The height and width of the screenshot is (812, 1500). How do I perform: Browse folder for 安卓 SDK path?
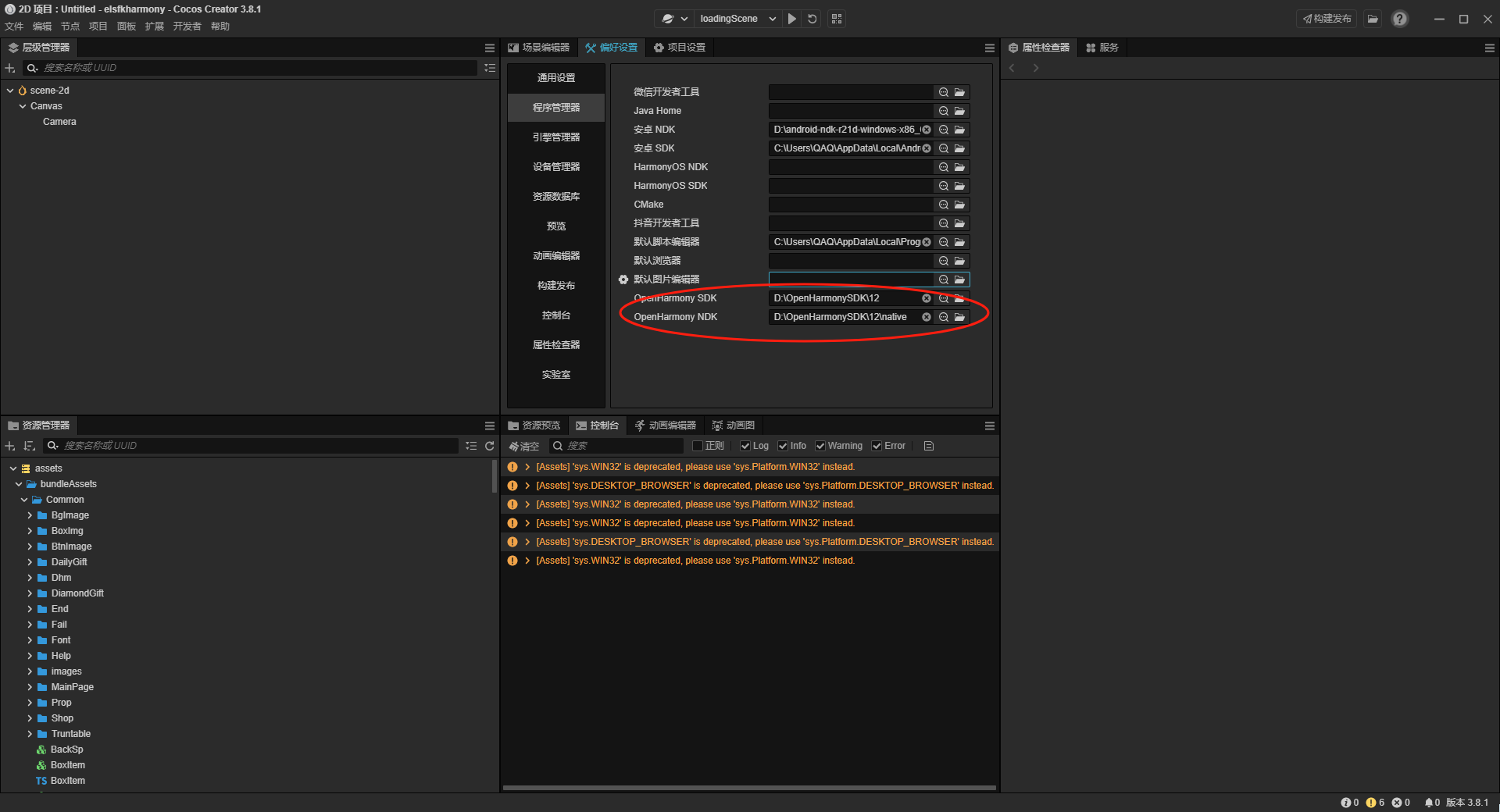pos(960,148)
